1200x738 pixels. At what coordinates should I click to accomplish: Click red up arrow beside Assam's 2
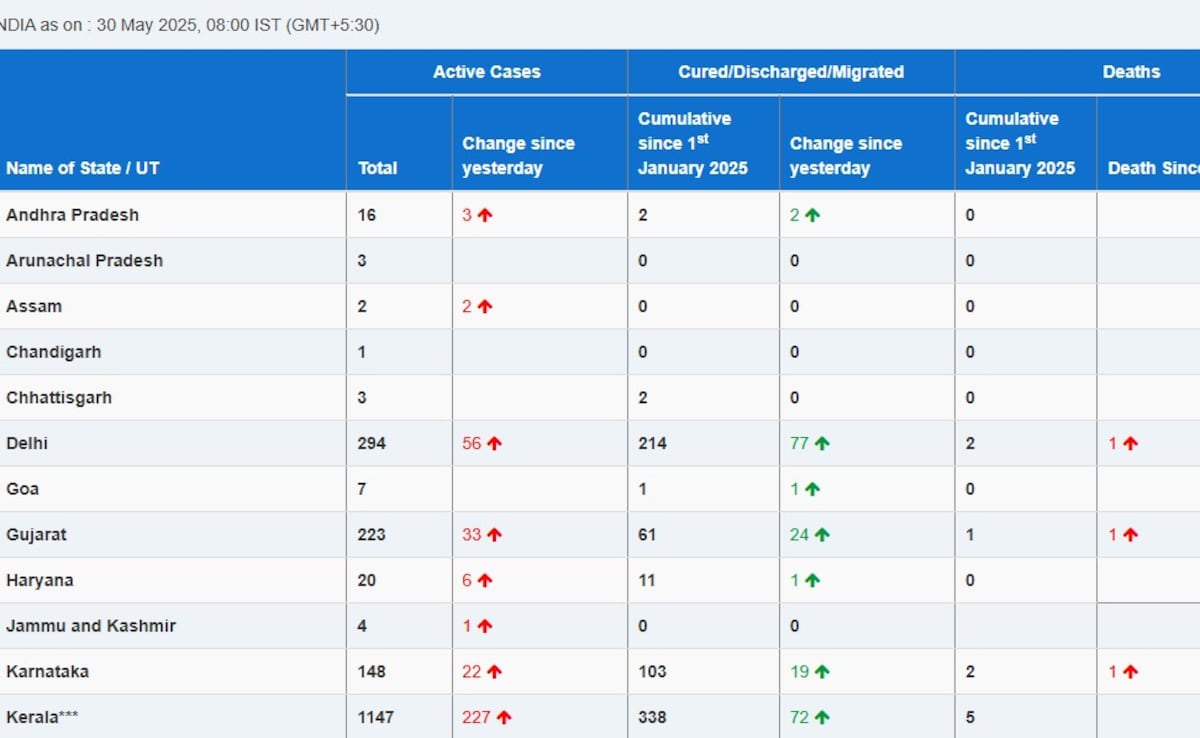click(x=485, y=307)
